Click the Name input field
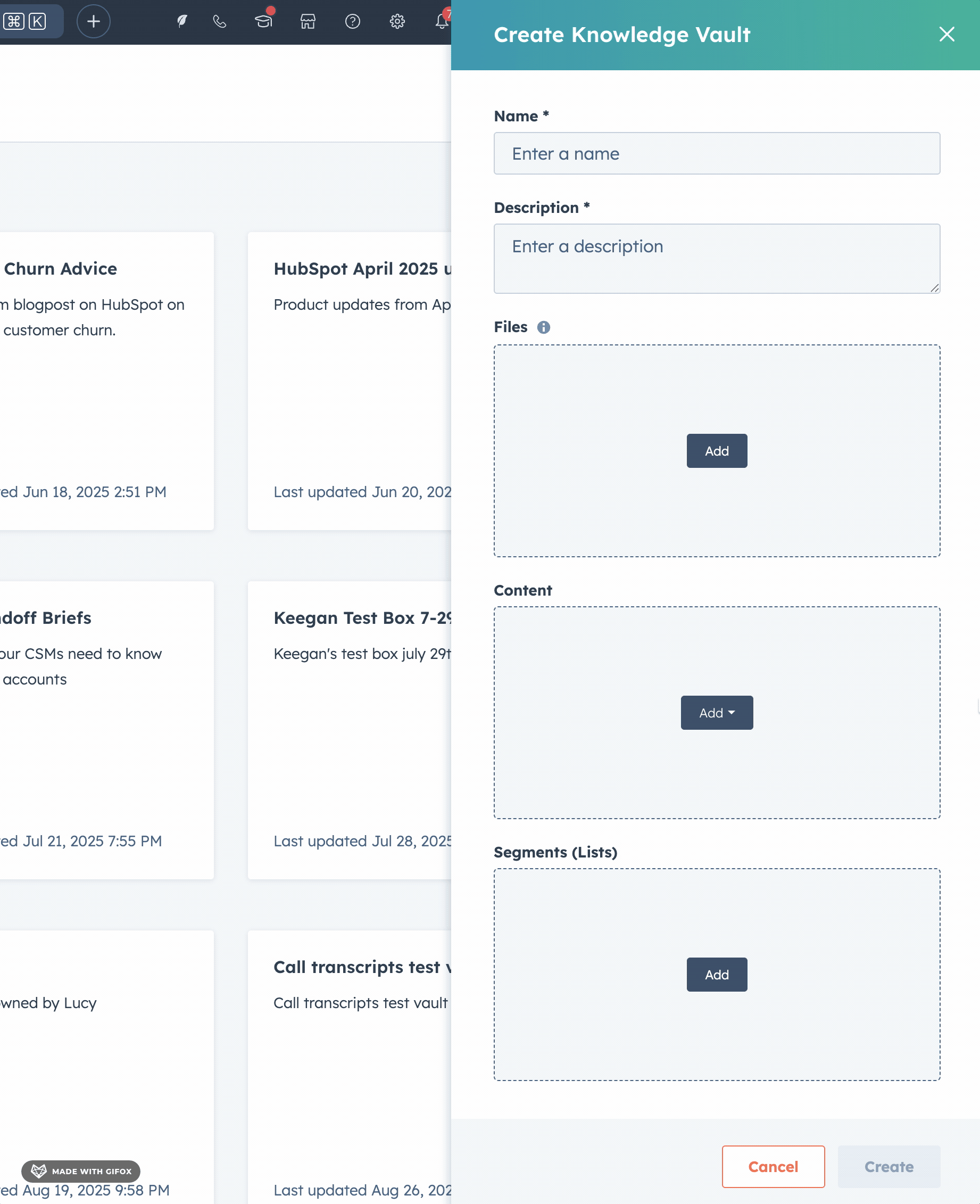This screenshot has height=1204, width=980. (x=716, y=154)
